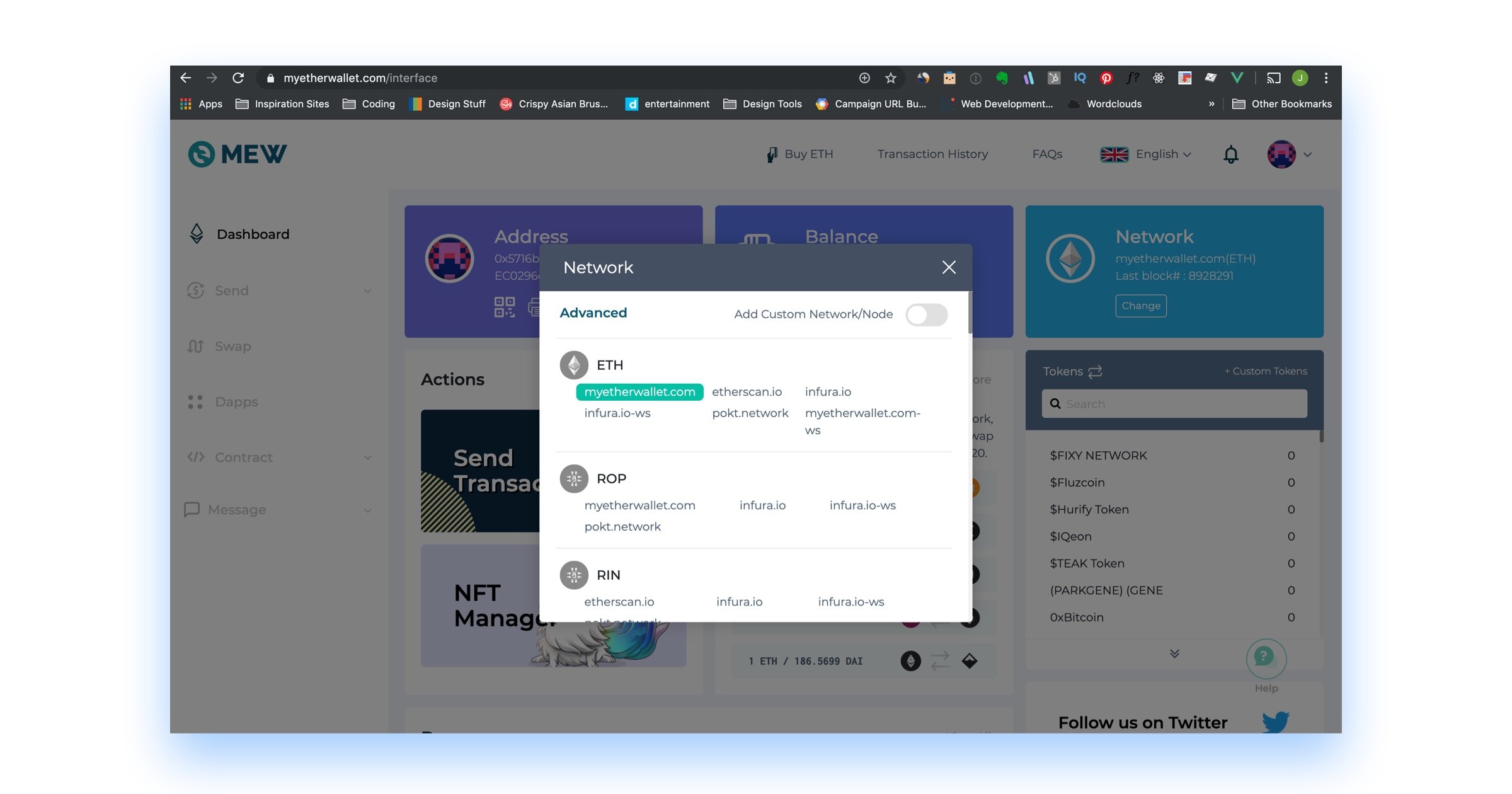
Task: Select the infura.io-ws ETH node
Action: (617, 413)
